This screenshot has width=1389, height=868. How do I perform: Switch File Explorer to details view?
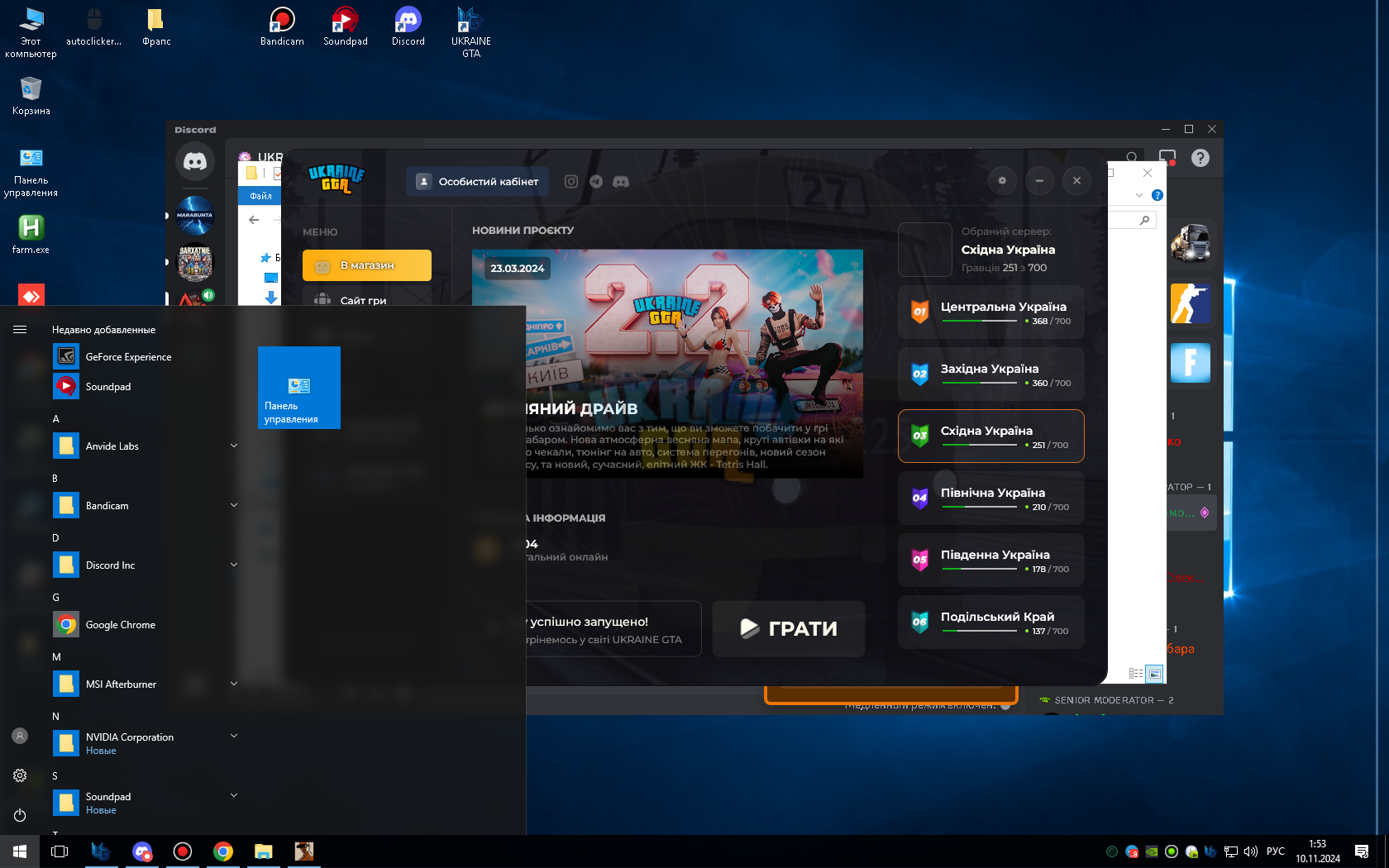pos(1136,674)
